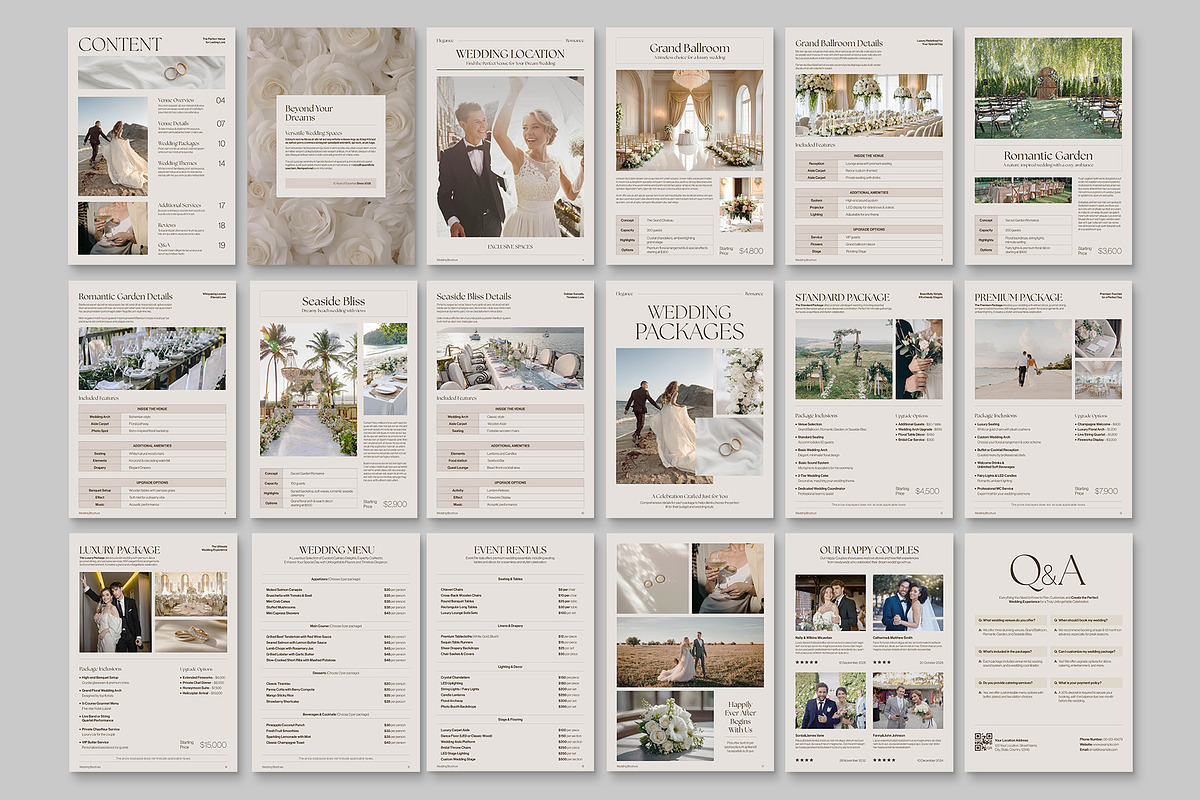
Task: Open the Event Rentals page
Action: coord(509,652)
